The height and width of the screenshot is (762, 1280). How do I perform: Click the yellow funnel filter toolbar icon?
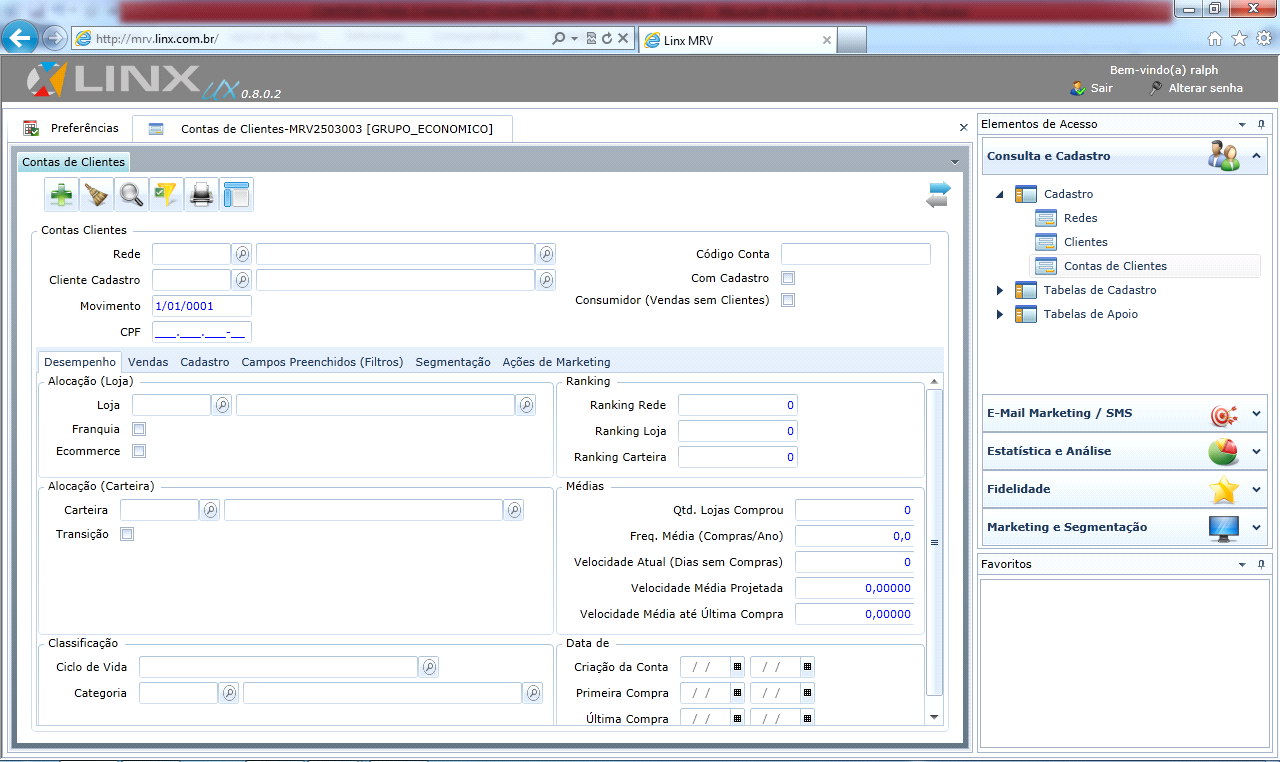coord(167,194)
